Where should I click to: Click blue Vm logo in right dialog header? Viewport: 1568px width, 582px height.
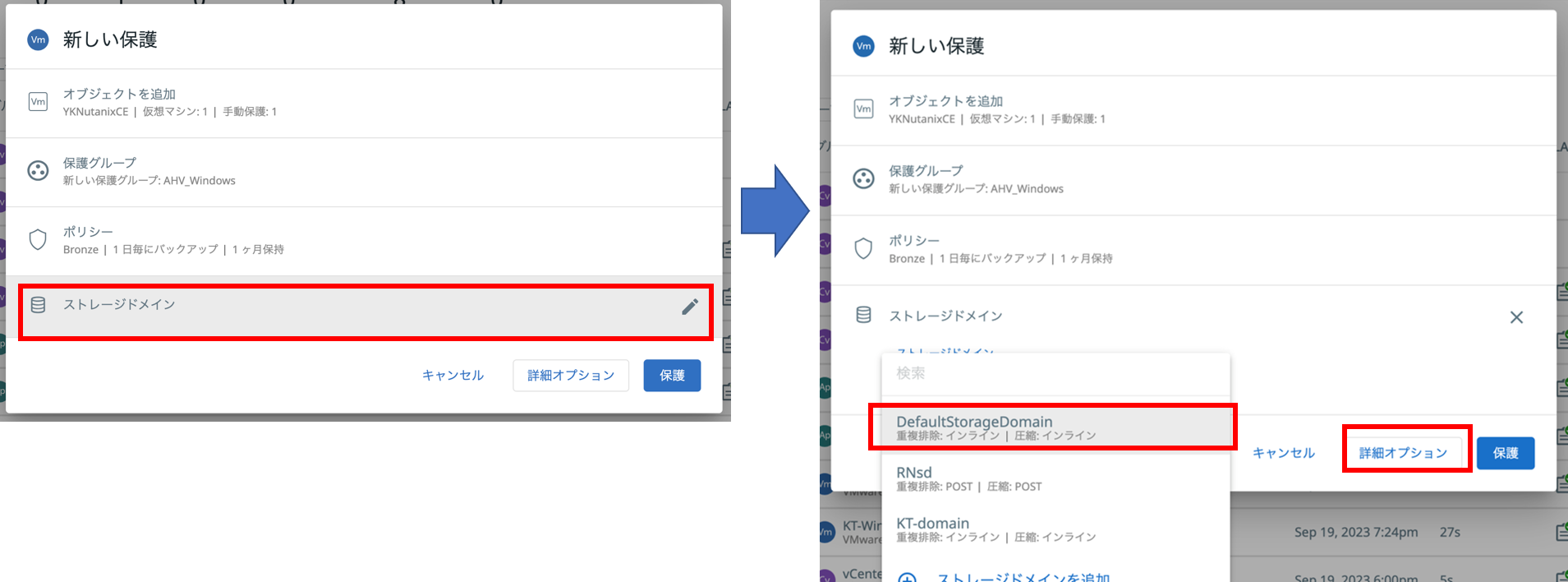[863, 46]
